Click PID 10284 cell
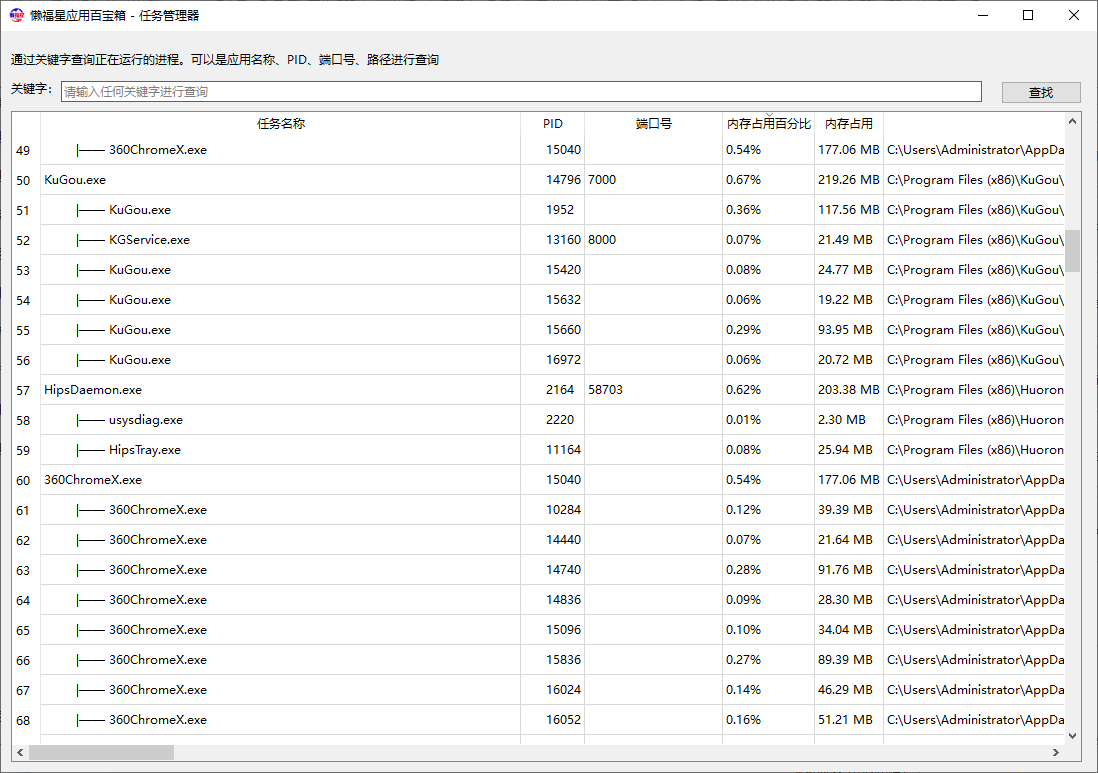This screenshot has width=1098, height=773. point(563,510)
